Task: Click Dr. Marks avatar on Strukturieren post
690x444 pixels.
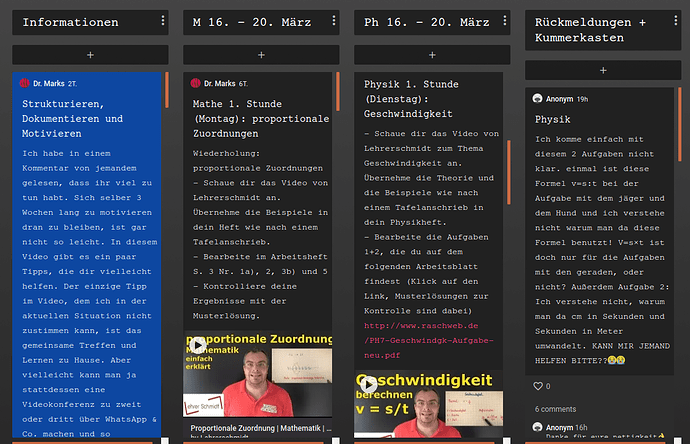Action: point(25,83)
